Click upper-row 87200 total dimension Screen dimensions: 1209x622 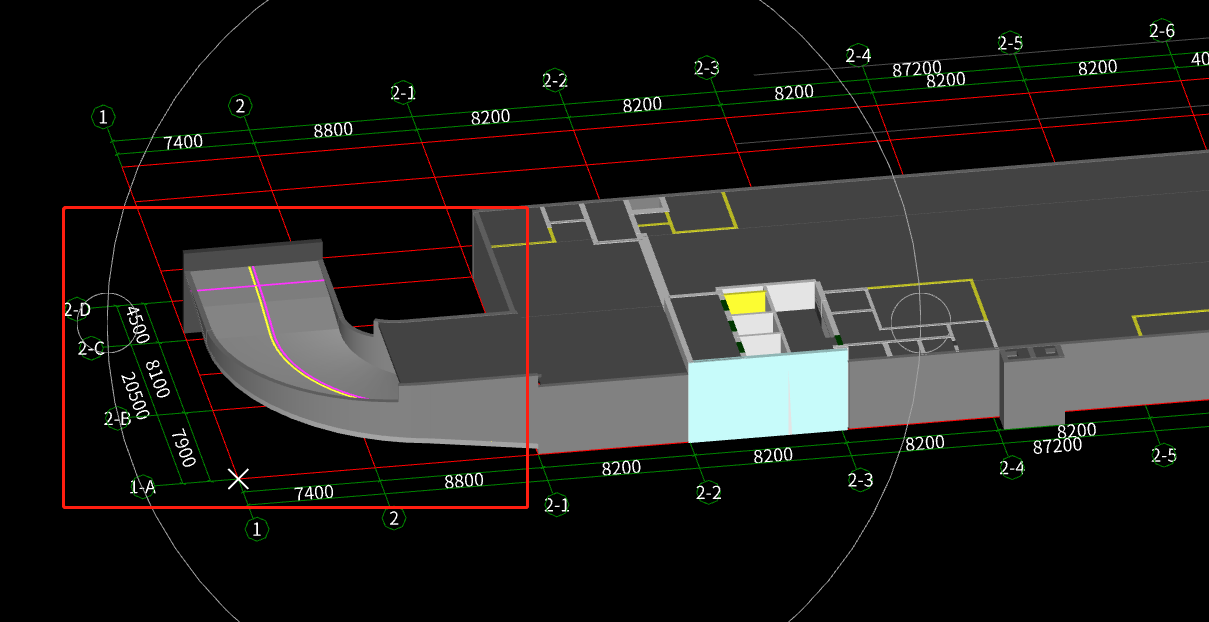click(x=917, y=69)
